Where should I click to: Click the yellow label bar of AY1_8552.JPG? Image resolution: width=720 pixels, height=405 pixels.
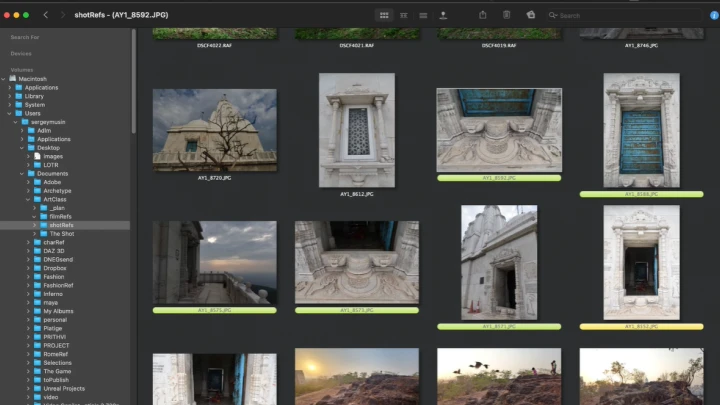click(x=641, y=326)
